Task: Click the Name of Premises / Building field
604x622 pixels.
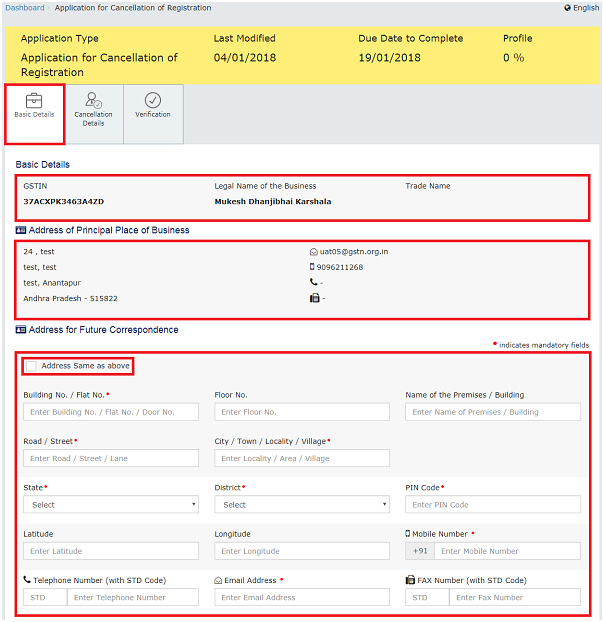Action: [493, 412]
